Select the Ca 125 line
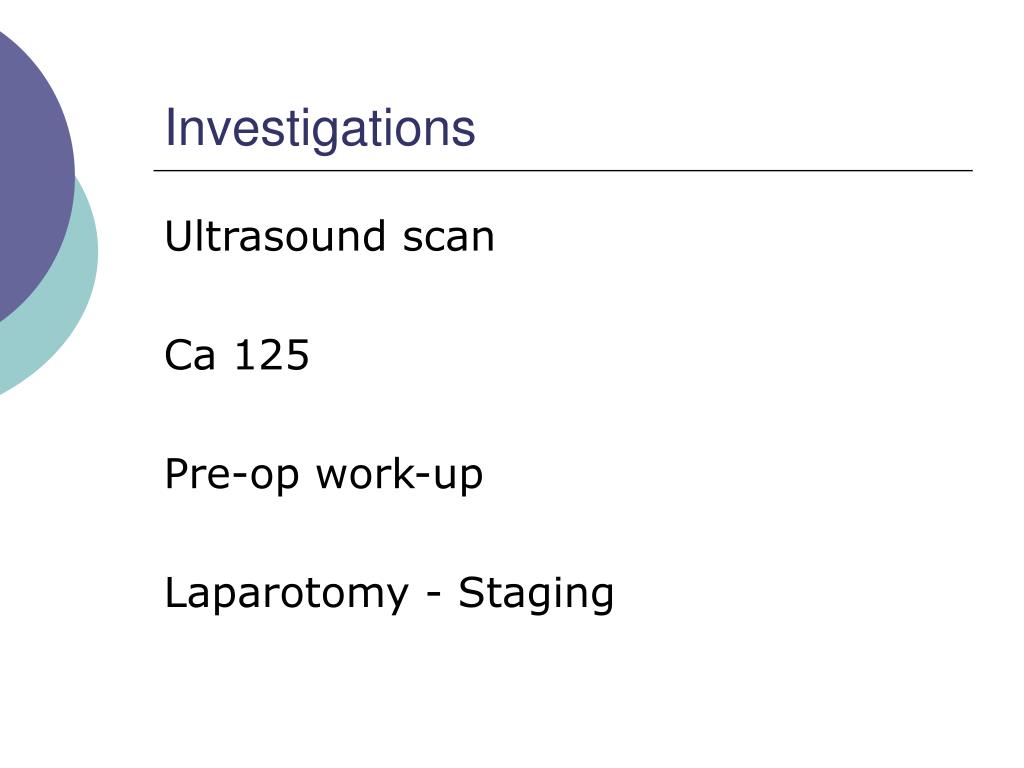 coord(237,355)
